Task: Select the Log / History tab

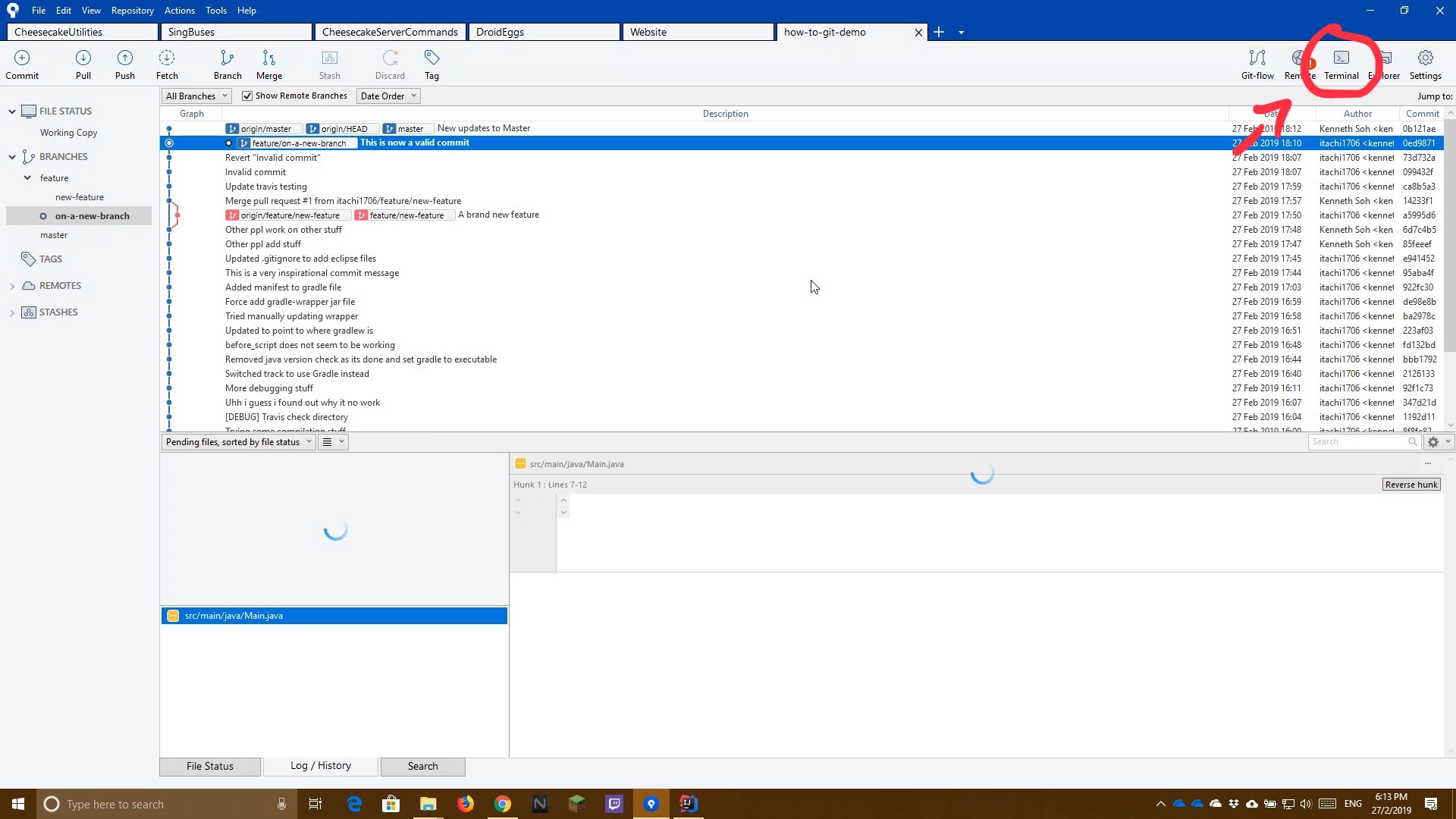Action: [321, 766]
